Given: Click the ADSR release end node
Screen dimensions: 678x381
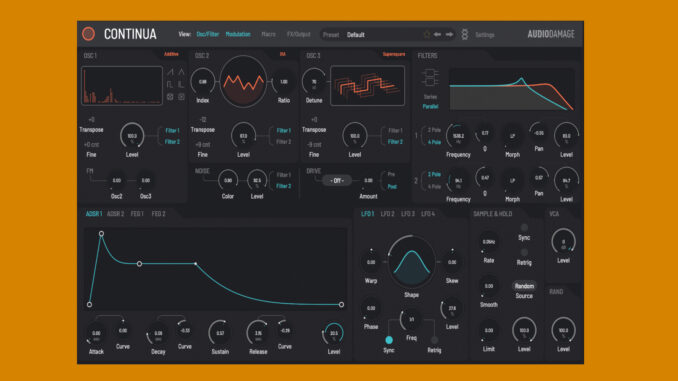Looking at the screenshot, I should pyautogui.click(x=341, y=304).
